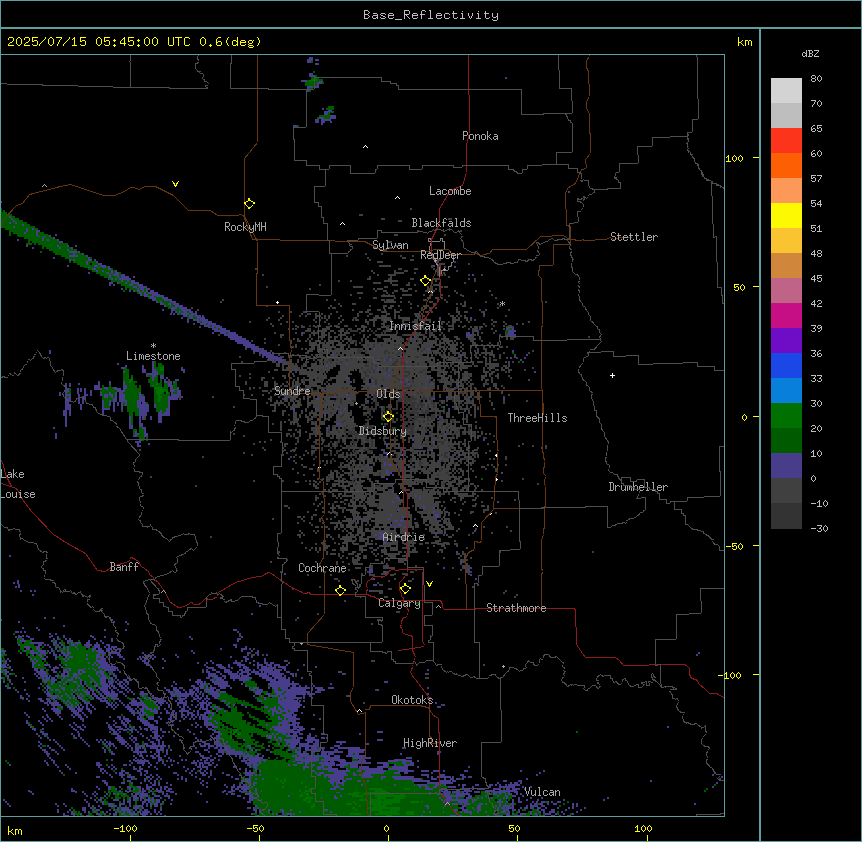The width and height of the screenshot is (862, 842).
Task: Select the Airdrie city label
Action: click(x=404, y=537)
